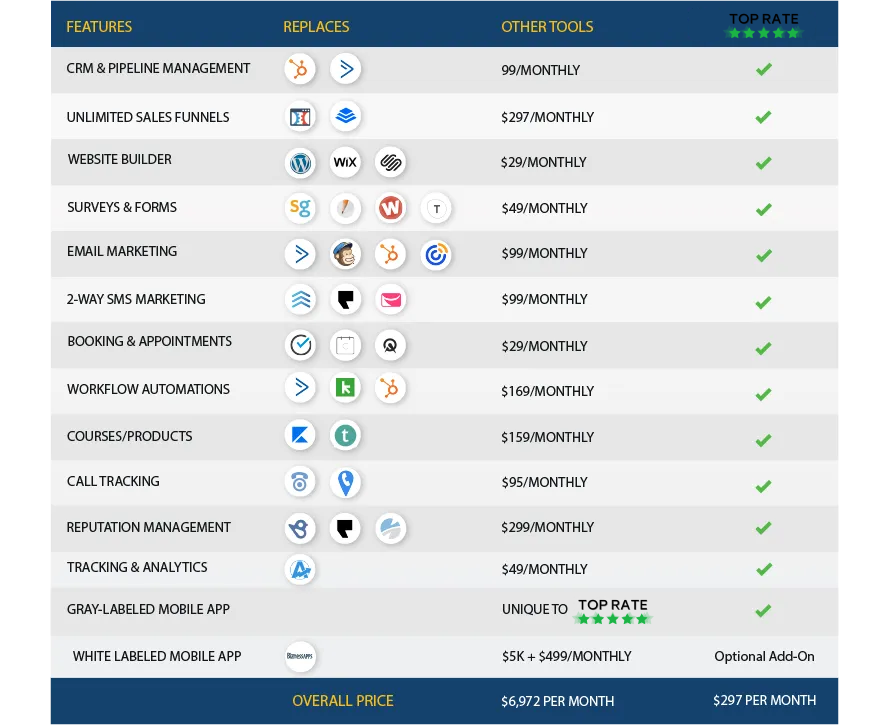The width and height of the screenshot is (870, 725).
Task: Click the checkmark circle icon in Booking & Appointments
Action: [300, 345]
